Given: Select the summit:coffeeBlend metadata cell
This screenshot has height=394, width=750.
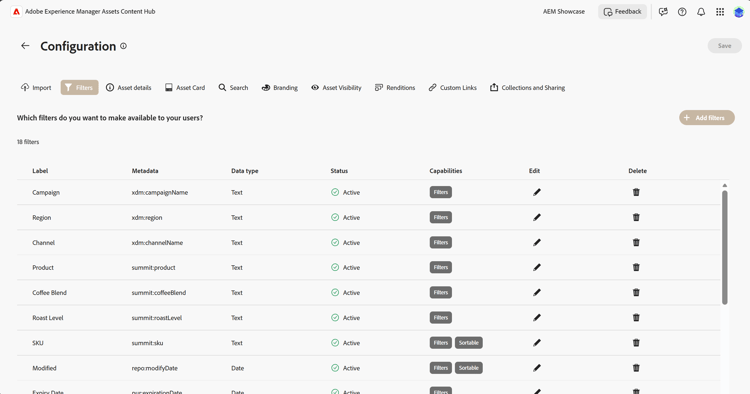Looking at the screenshot, I should click(159, 293).
